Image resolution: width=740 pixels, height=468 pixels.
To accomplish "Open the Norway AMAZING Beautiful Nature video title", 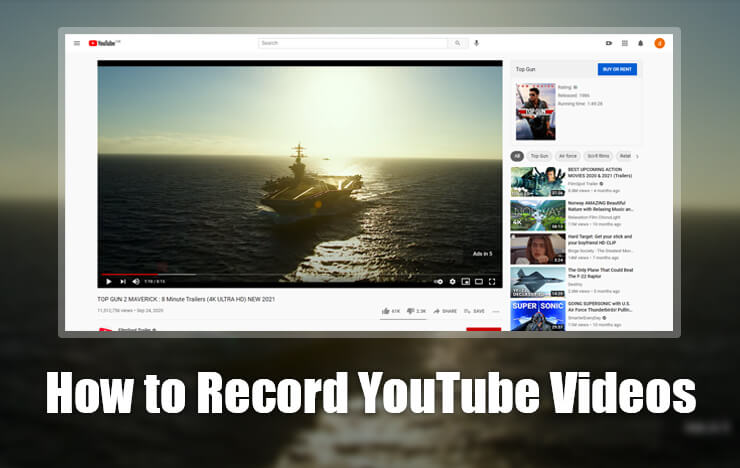I will [600, 206].
